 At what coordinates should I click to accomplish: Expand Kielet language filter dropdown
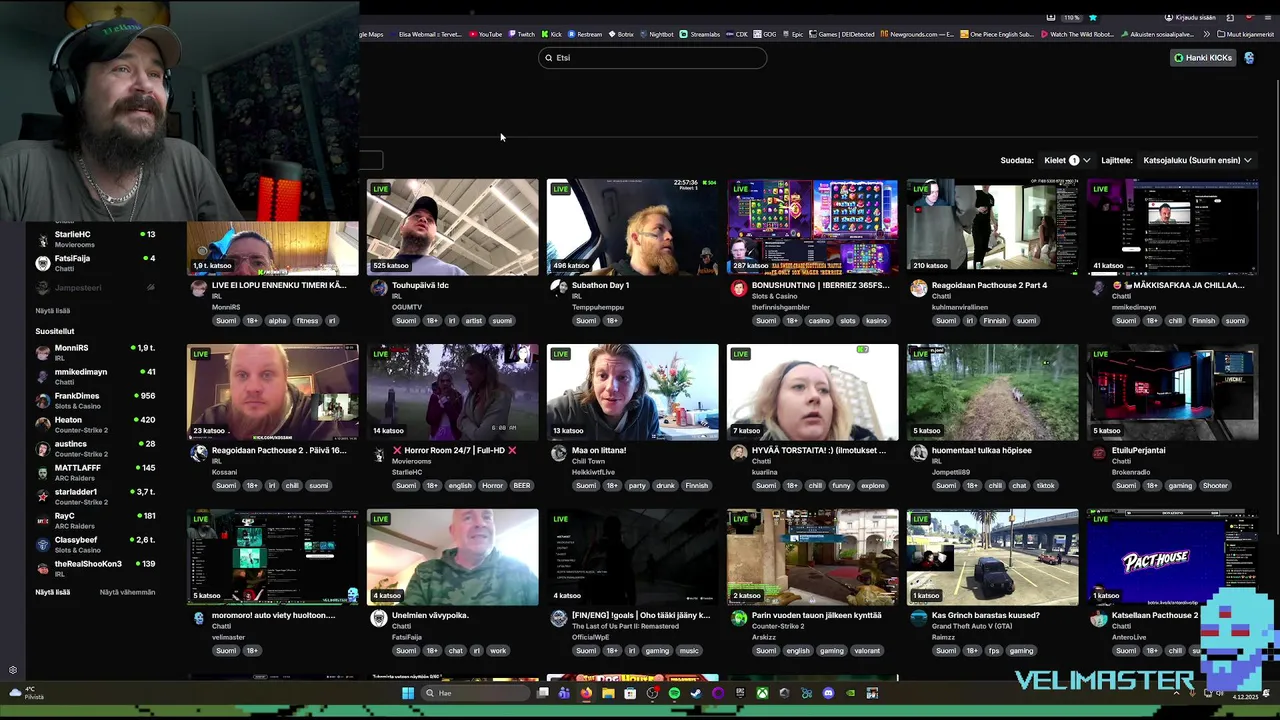tap(1067, 160)
